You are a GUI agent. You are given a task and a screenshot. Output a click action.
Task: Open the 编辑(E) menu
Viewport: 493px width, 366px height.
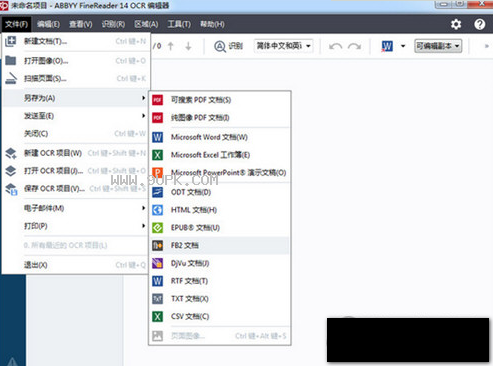pos(48,24)
